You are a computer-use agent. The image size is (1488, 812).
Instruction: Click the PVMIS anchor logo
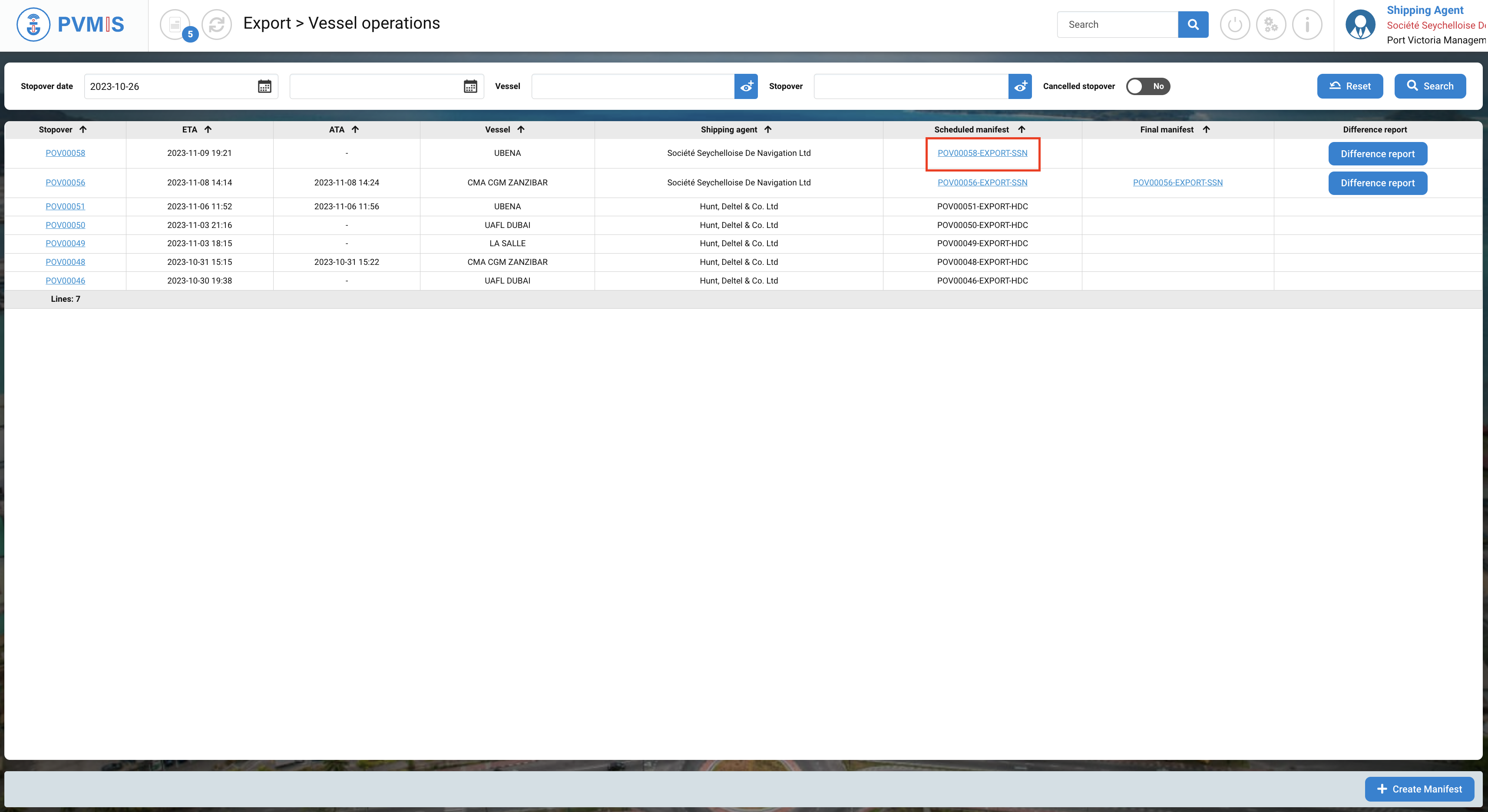coord(33,24)
